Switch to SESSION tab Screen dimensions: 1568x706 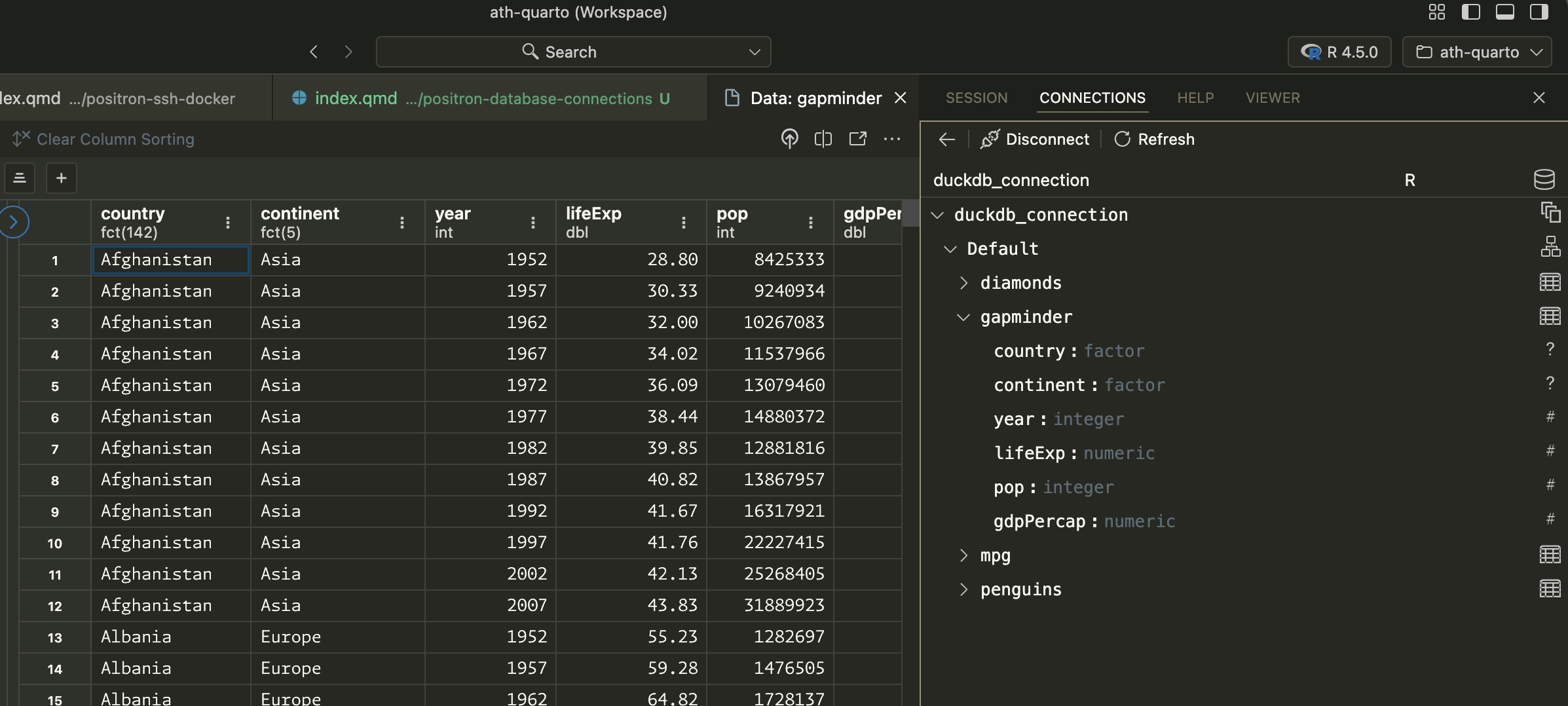[977, 98]
